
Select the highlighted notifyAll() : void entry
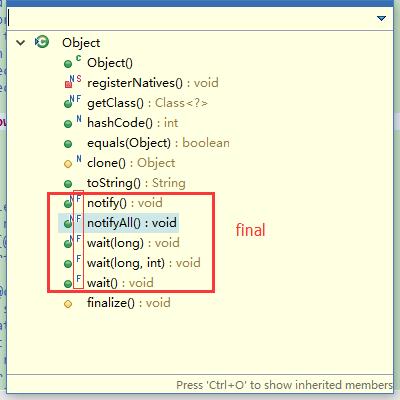(132, 223)
